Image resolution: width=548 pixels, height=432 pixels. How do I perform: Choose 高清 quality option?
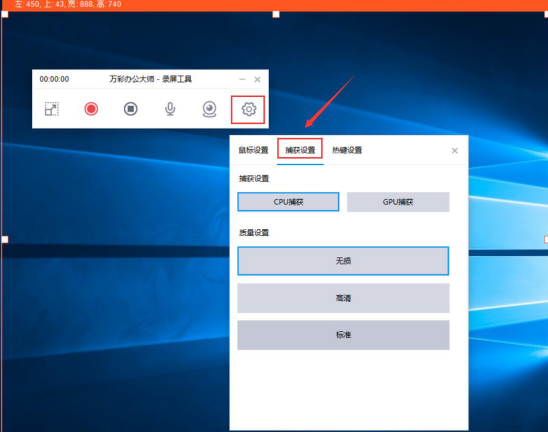click(x=343, y=298)
